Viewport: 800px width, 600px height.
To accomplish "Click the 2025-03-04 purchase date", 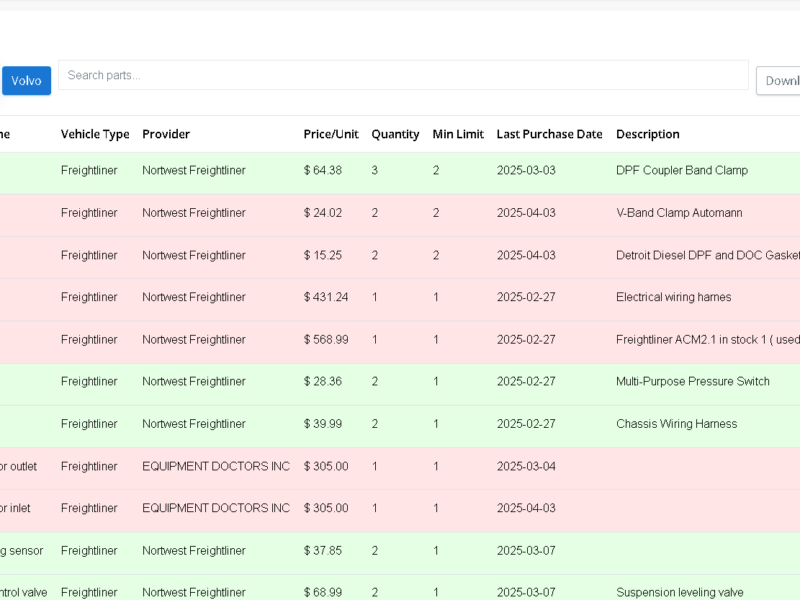I will (x=526, y=466).
